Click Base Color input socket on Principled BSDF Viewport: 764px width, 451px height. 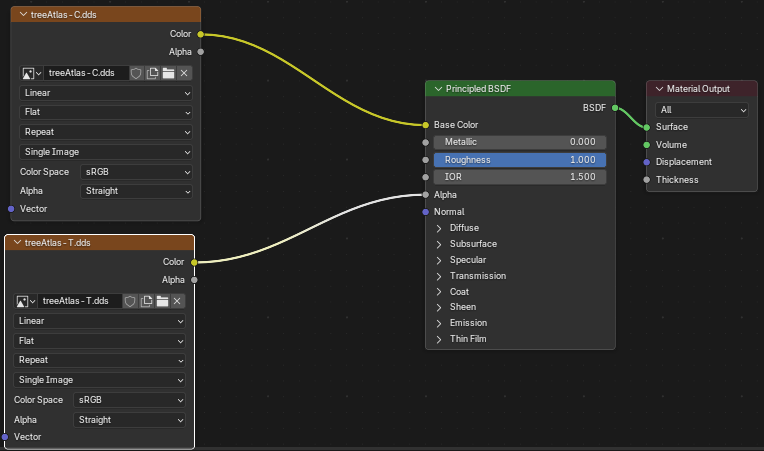coord(426,125)
